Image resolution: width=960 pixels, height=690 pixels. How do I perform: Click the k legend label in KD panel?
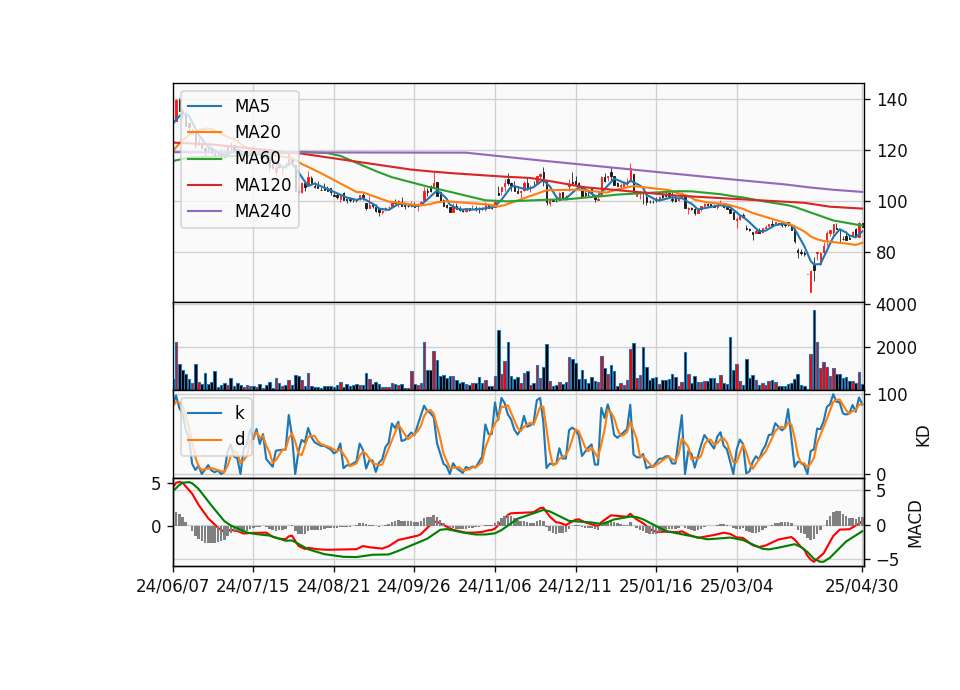tap(239, 413)
